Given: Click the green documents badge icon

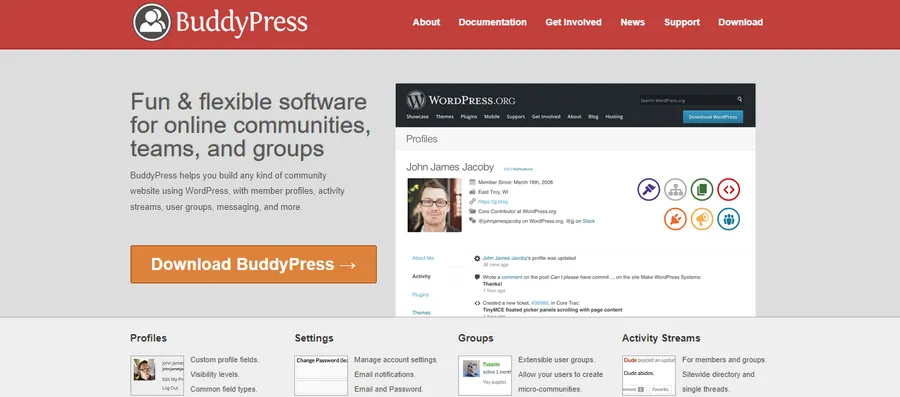Looking at the screenshot, I should point(701,189).
